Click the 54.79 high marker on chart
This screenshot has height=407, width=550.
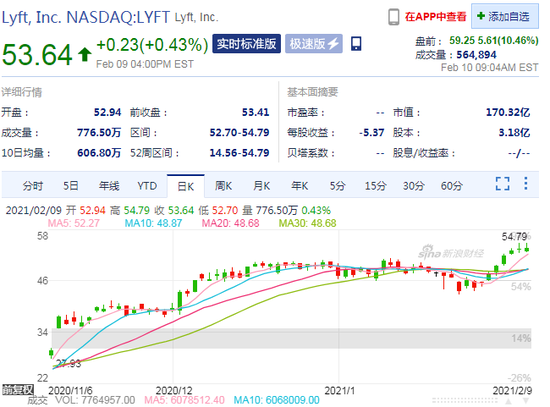pos(514,237)
